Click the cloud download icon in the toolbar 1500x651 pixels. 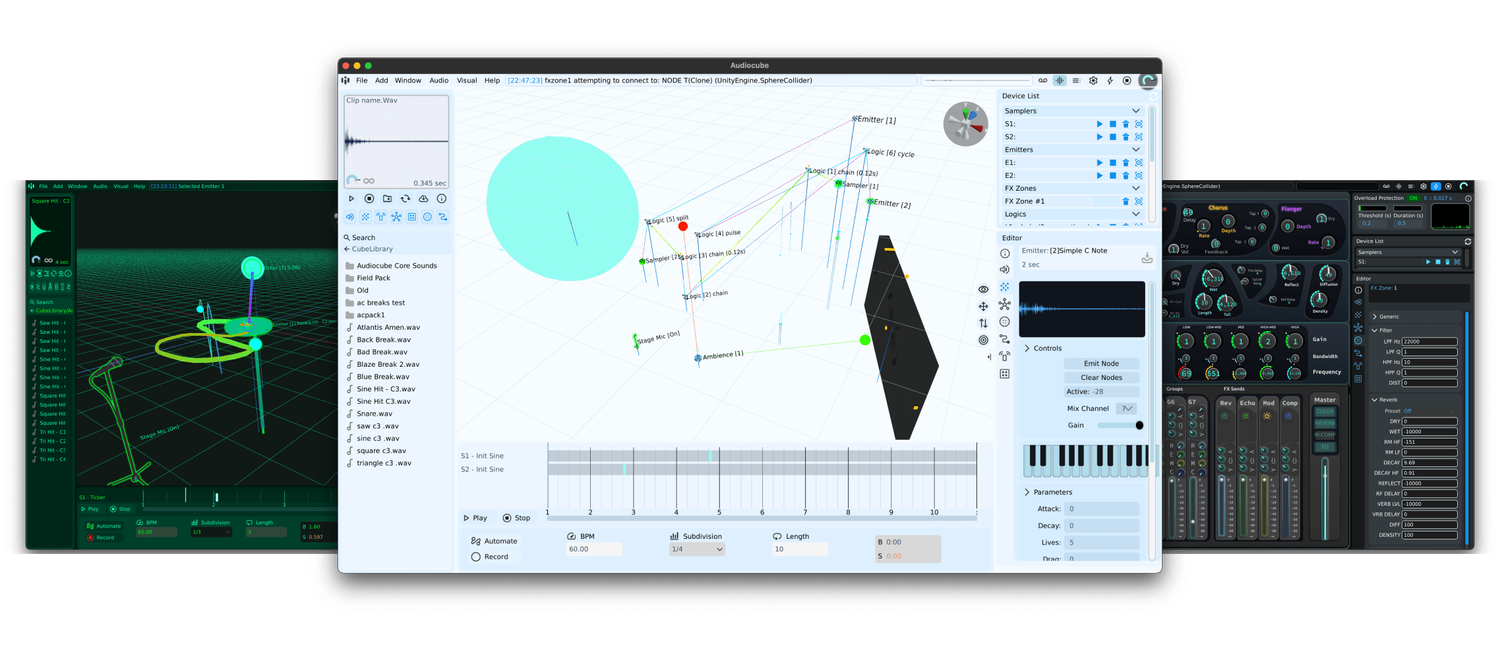coord(422,198)
